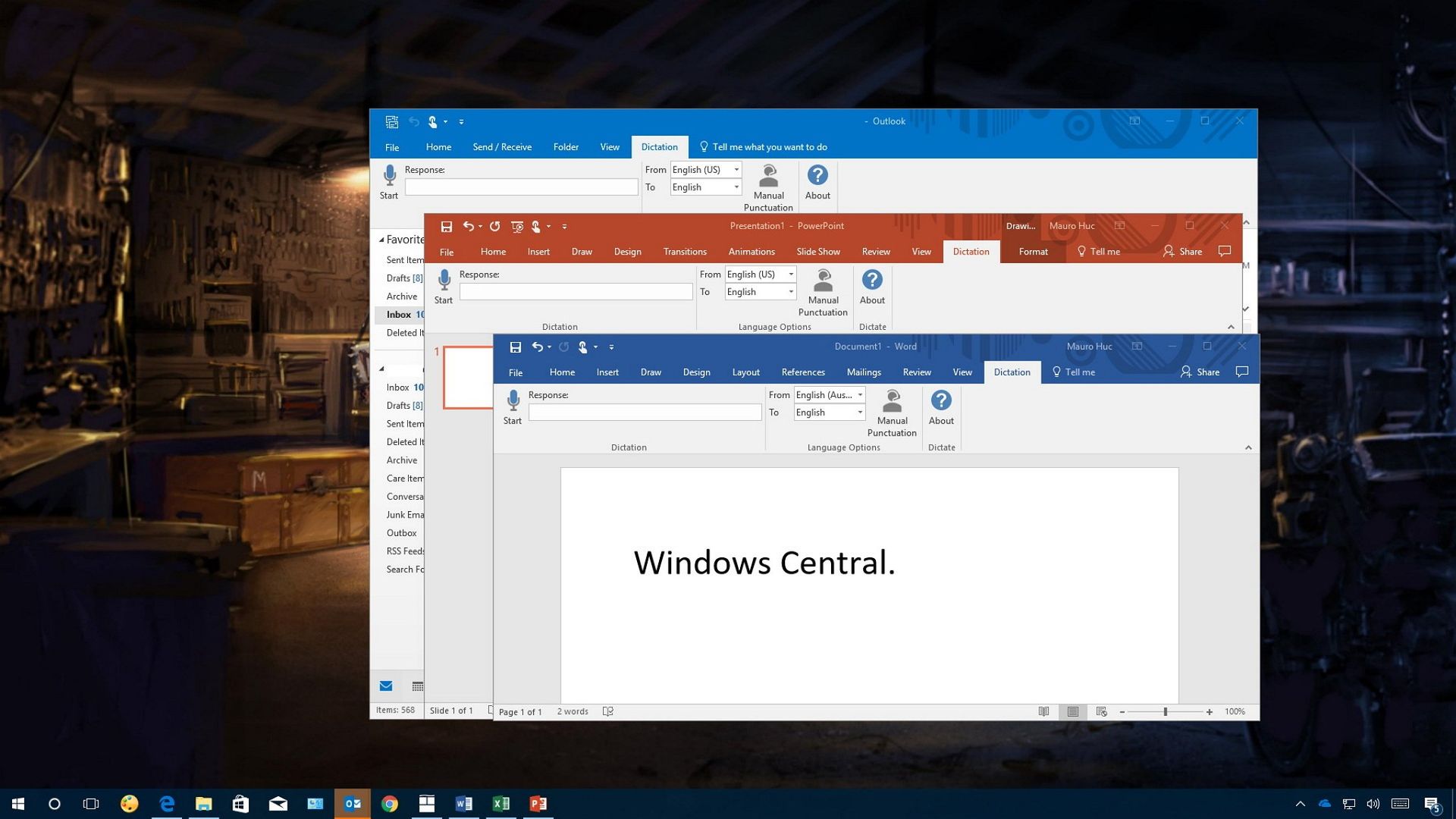The image size is (1456, 819).
Task: Open the From language dropdown in Word
Action: coord(861,394)
